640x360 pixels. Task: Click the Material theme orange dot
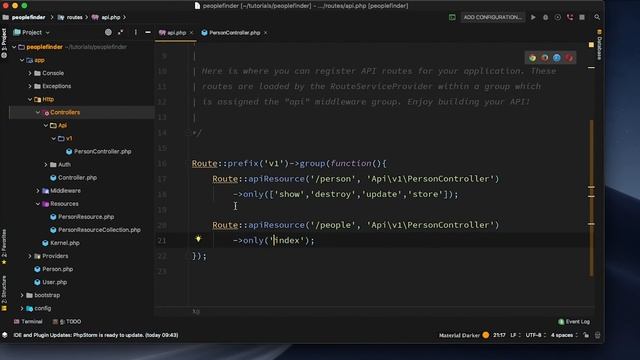click(x=486, y=335)
